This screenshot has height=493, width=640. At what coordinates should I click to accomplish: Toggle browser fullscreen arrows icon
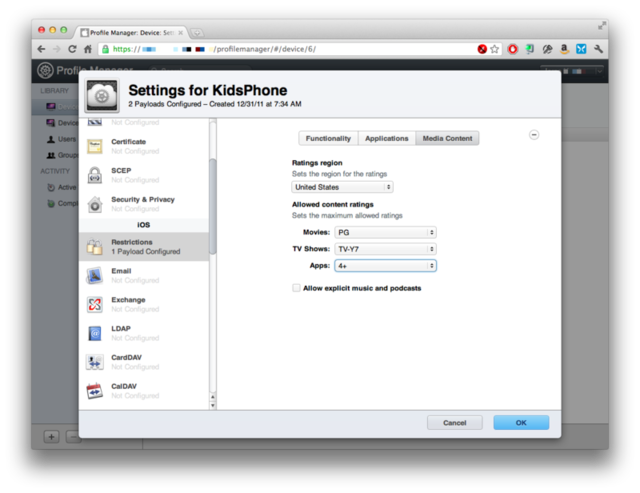click(x=602, y=26)
